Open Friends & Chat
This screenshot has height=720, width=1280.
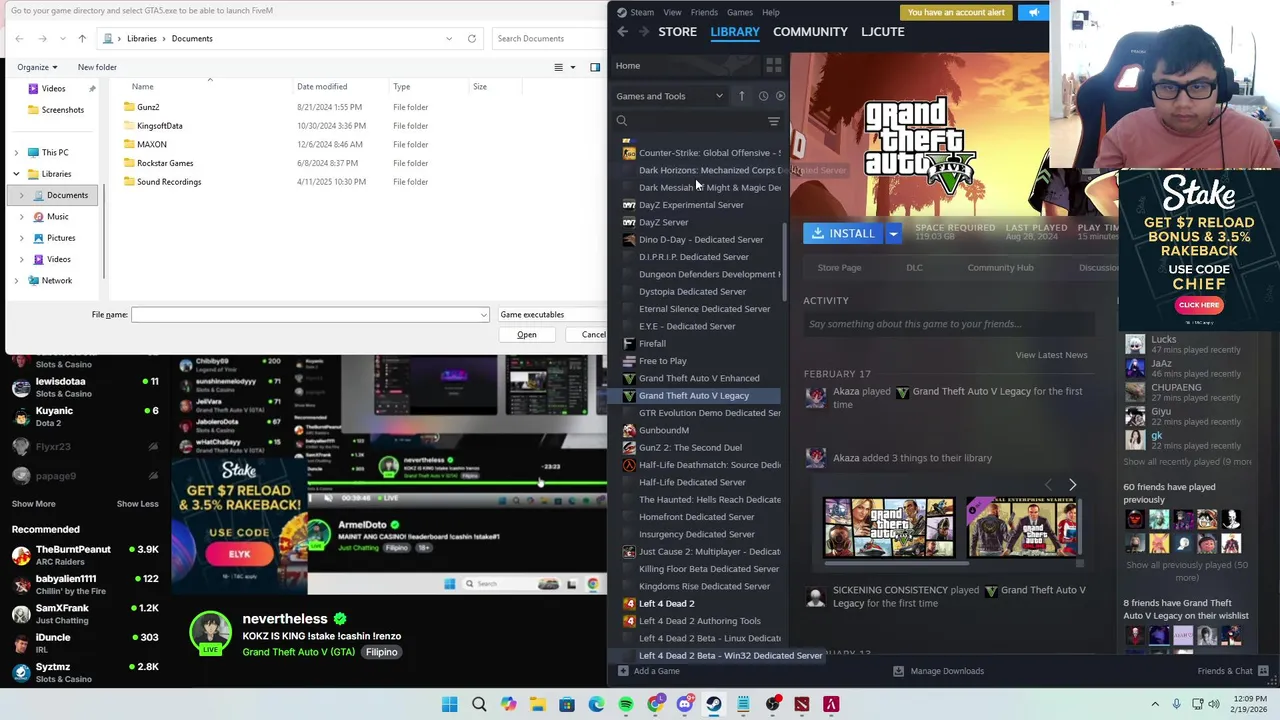1233,671
